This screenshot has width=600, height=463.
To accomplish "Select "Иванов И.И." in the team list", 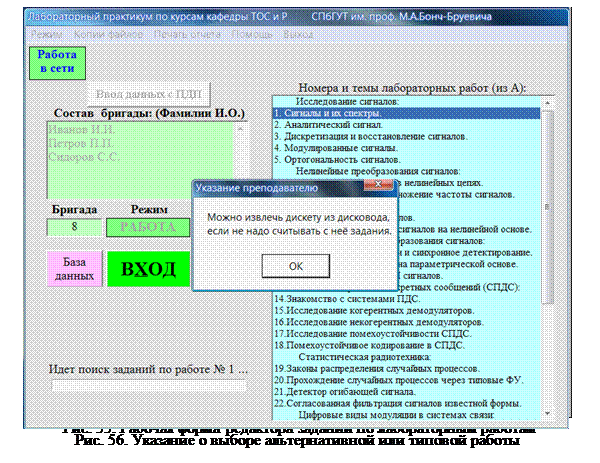I will [82, 129].
